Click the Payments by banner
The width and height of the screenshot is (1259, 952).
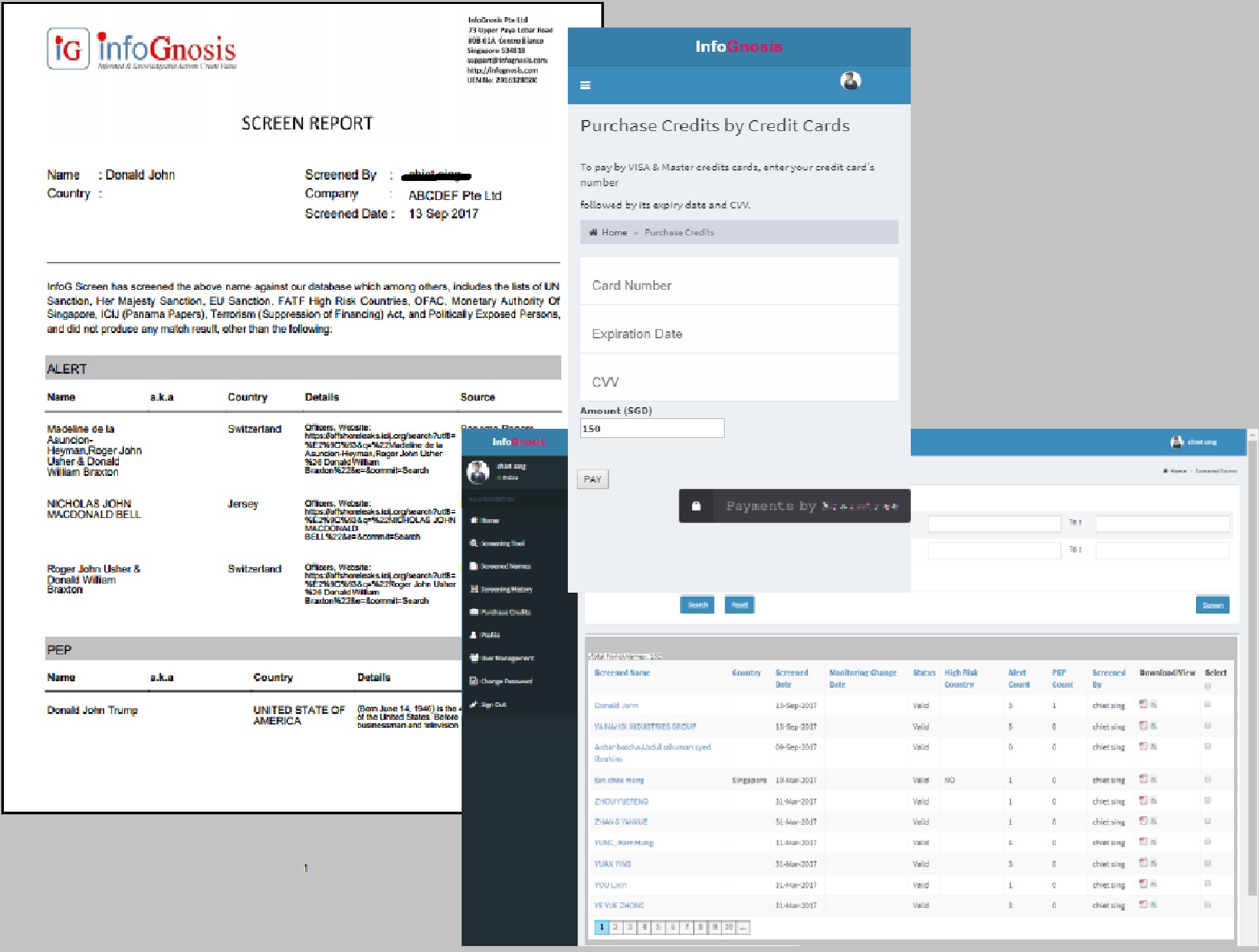point(794,506)
